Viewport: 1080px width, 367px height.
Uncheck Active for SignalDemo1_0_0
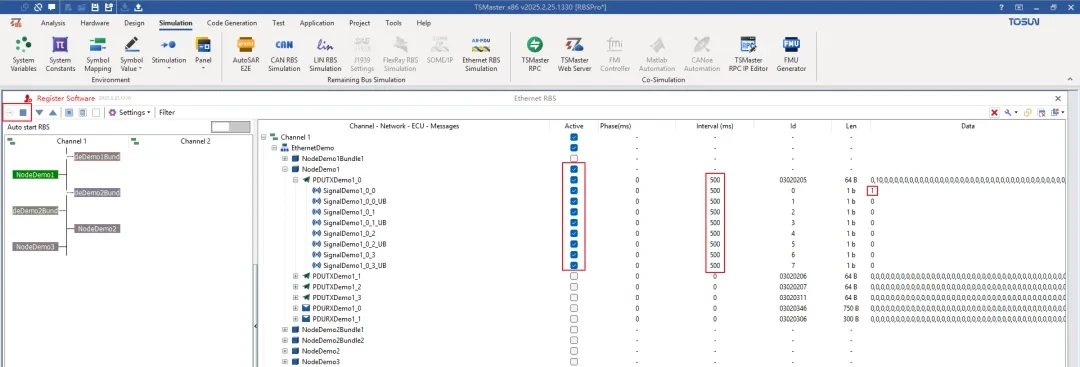click(x=574, y=191)
